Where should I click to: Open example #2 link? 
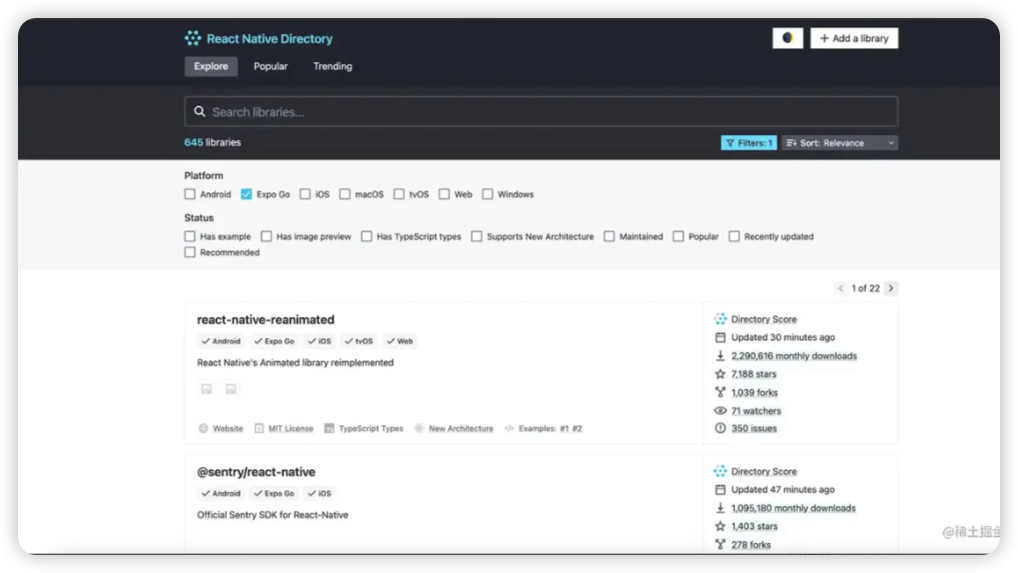pos(577,428)
